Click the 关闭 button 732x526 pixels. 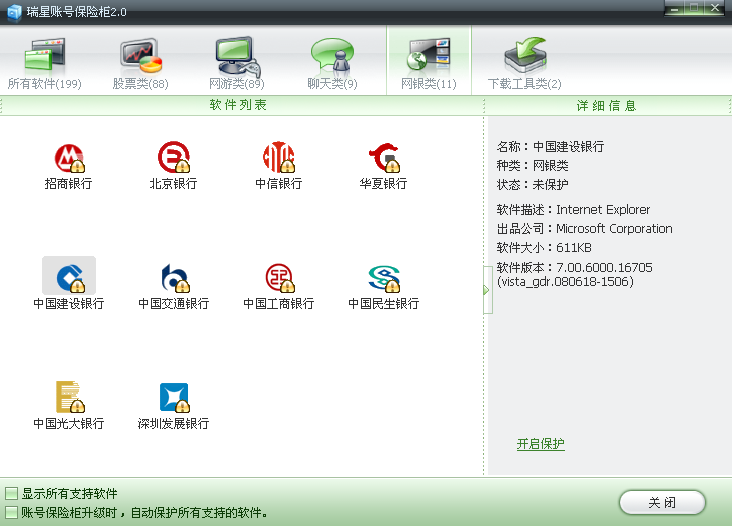[662, 503]
